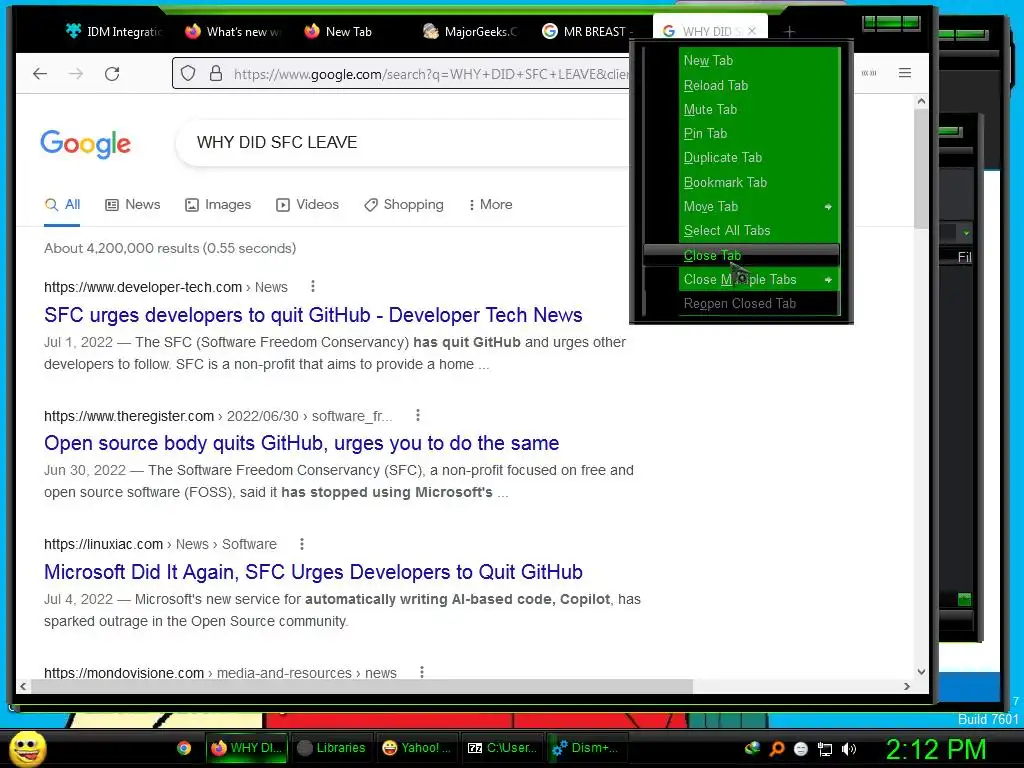Click the linuxiac.com result URL
This screenshot has width=1024, height=768.
[x=161, y=544]
